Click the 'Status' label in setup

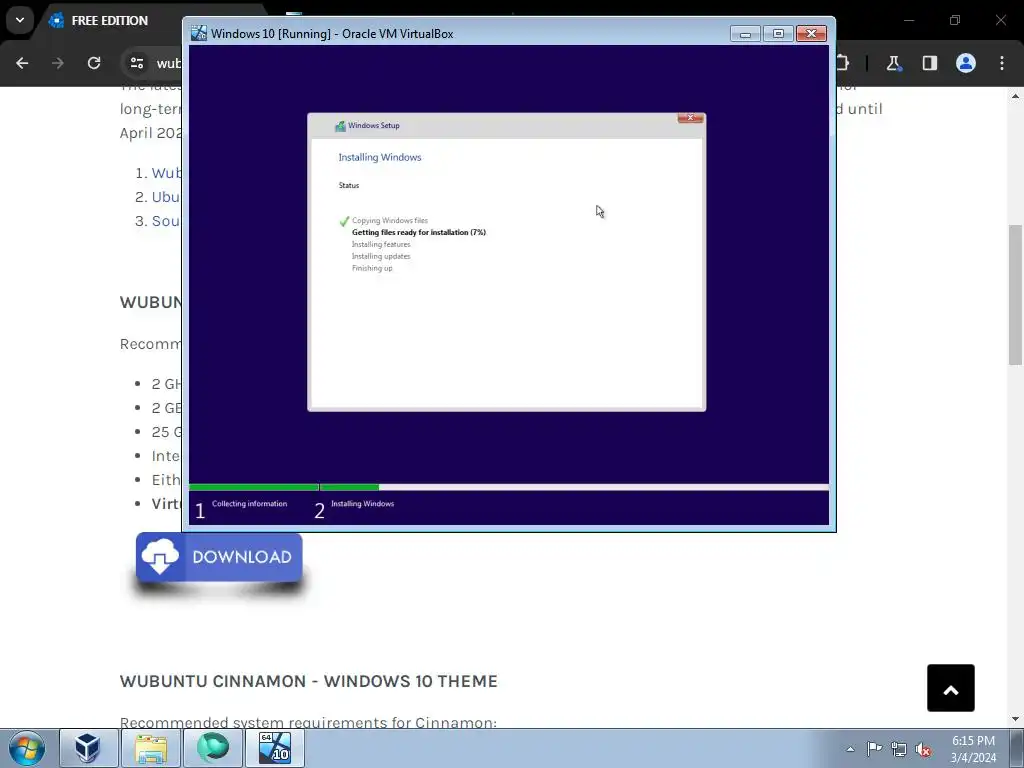click(349, 185)
